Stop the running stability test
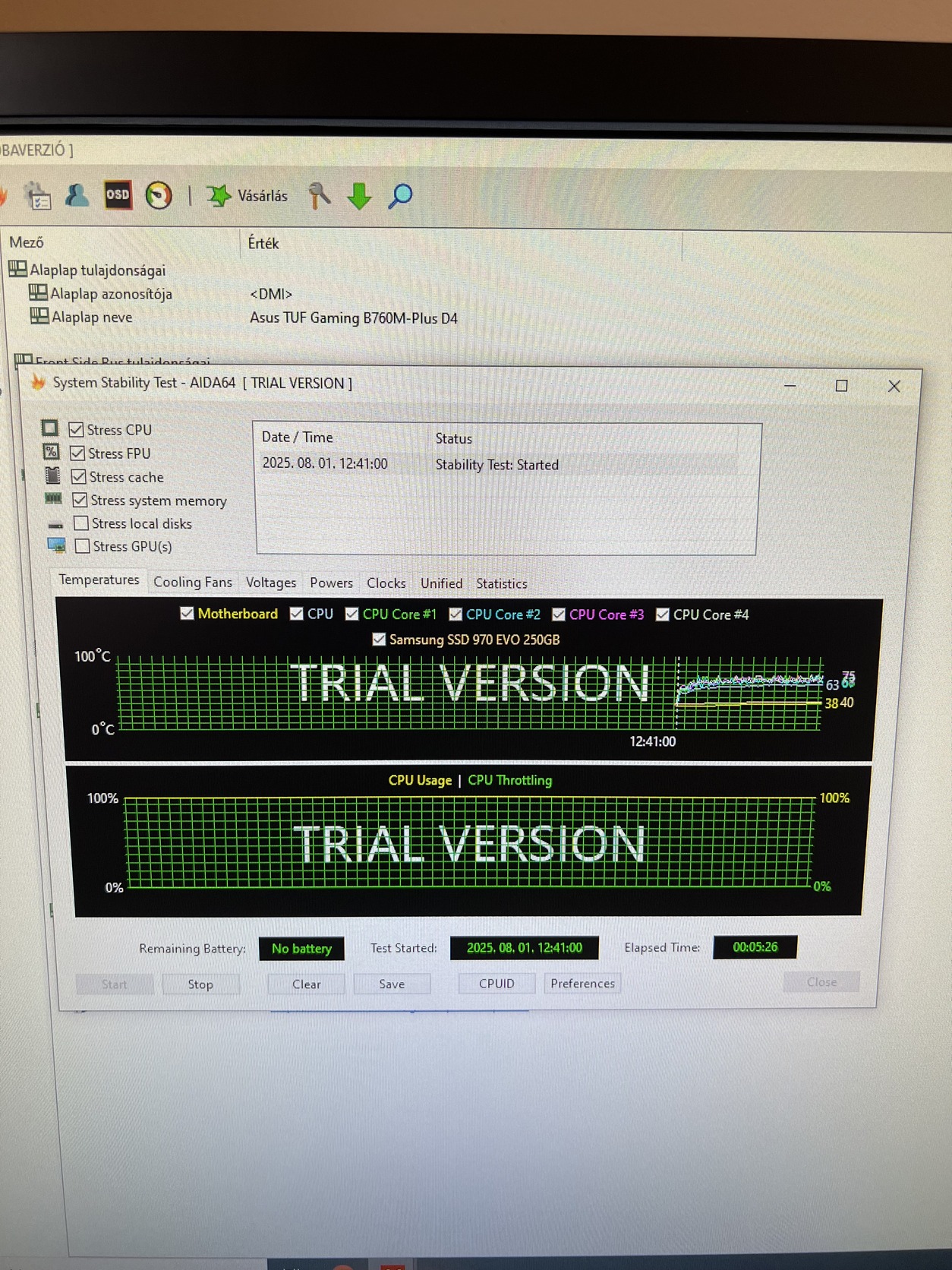The width and height of the screenshot is (952, 1270). 200,984
